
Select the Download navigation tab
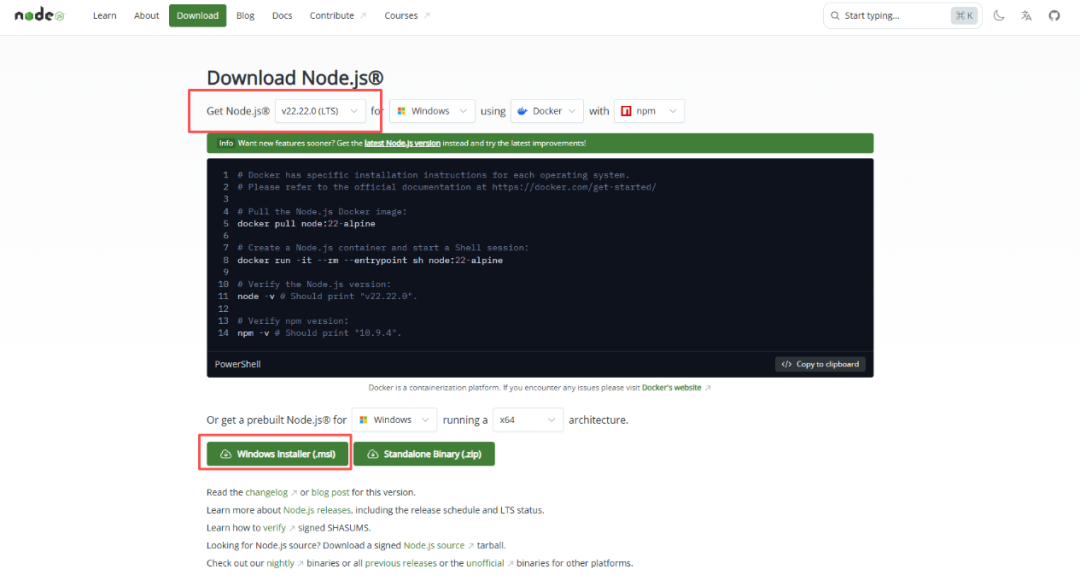[197, 15]
